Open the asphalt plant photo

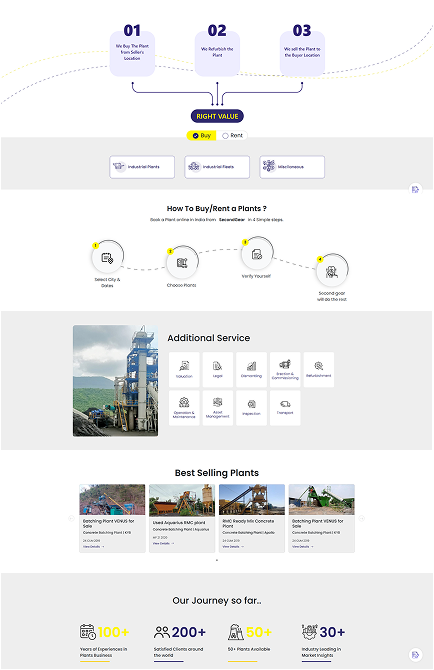pyautogui.click(x=115, y=381)
